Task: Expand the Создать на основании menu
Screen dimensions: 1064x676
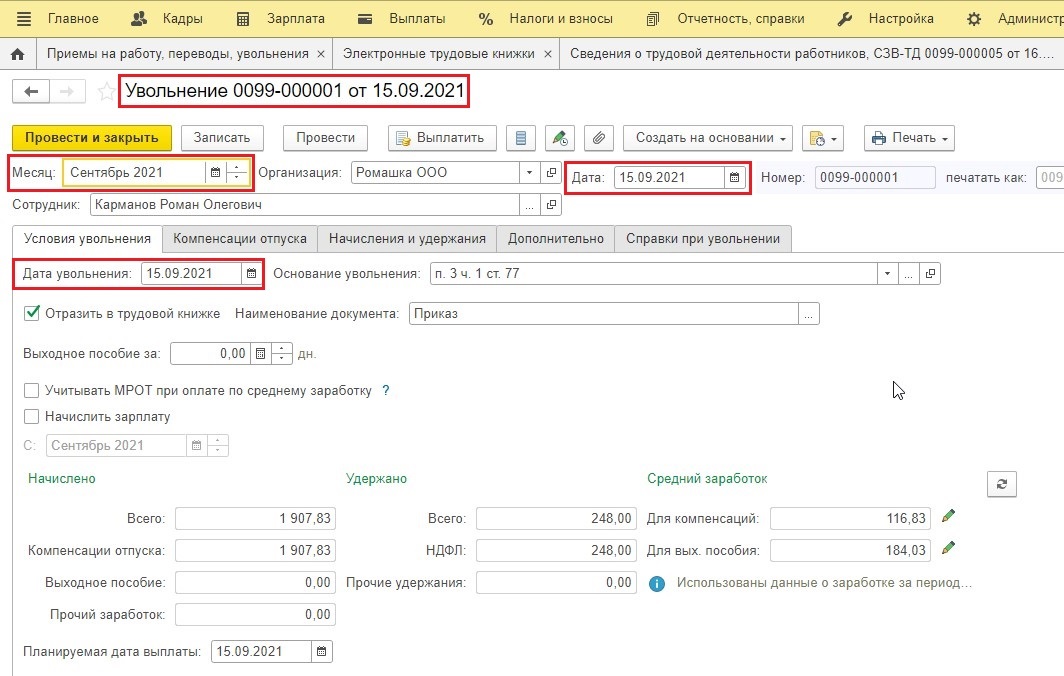Action: point(710,138)
